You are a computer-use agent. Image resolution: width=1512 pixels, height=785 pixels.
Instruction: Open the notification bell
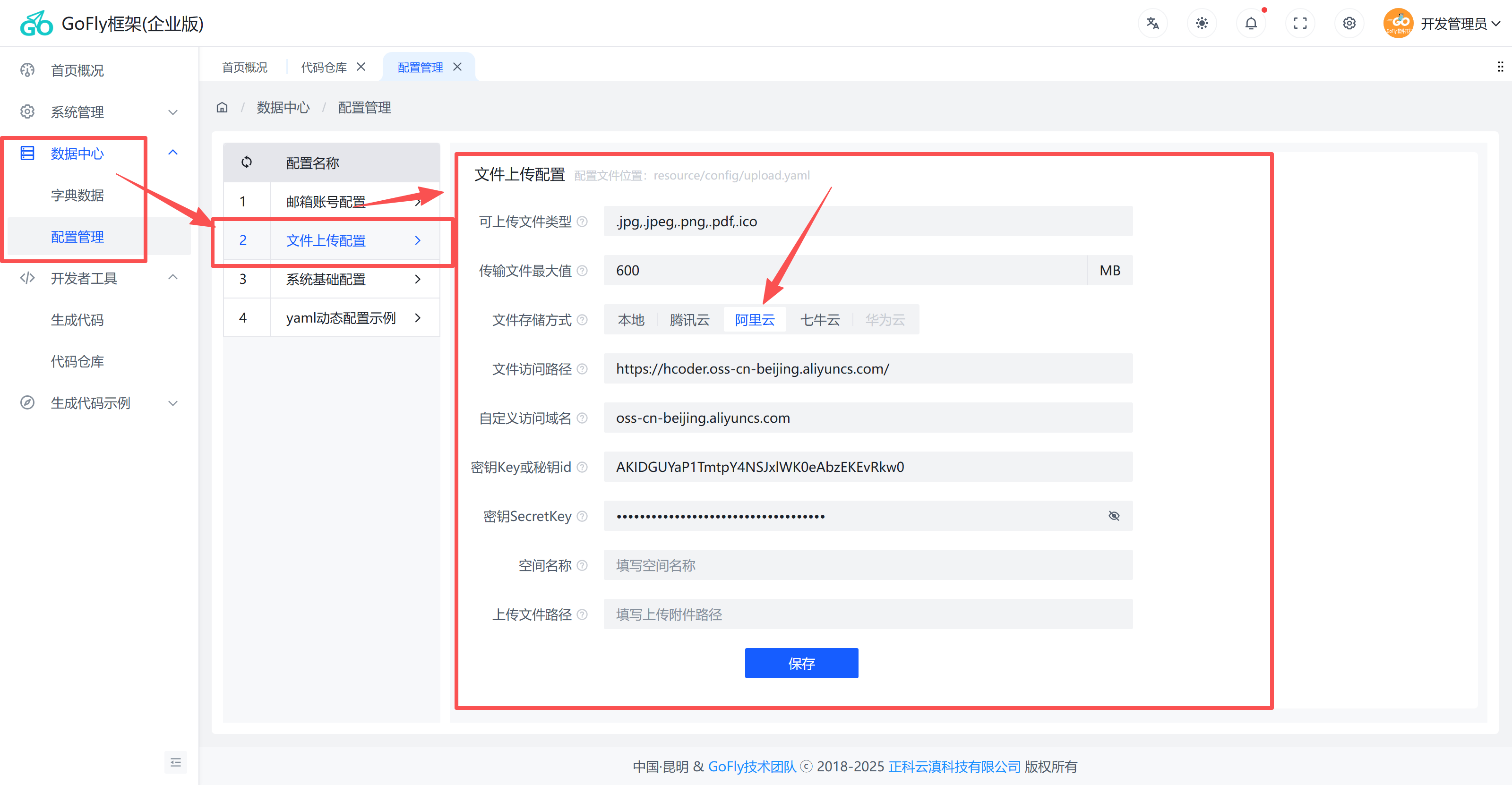tap(1251, 24)
